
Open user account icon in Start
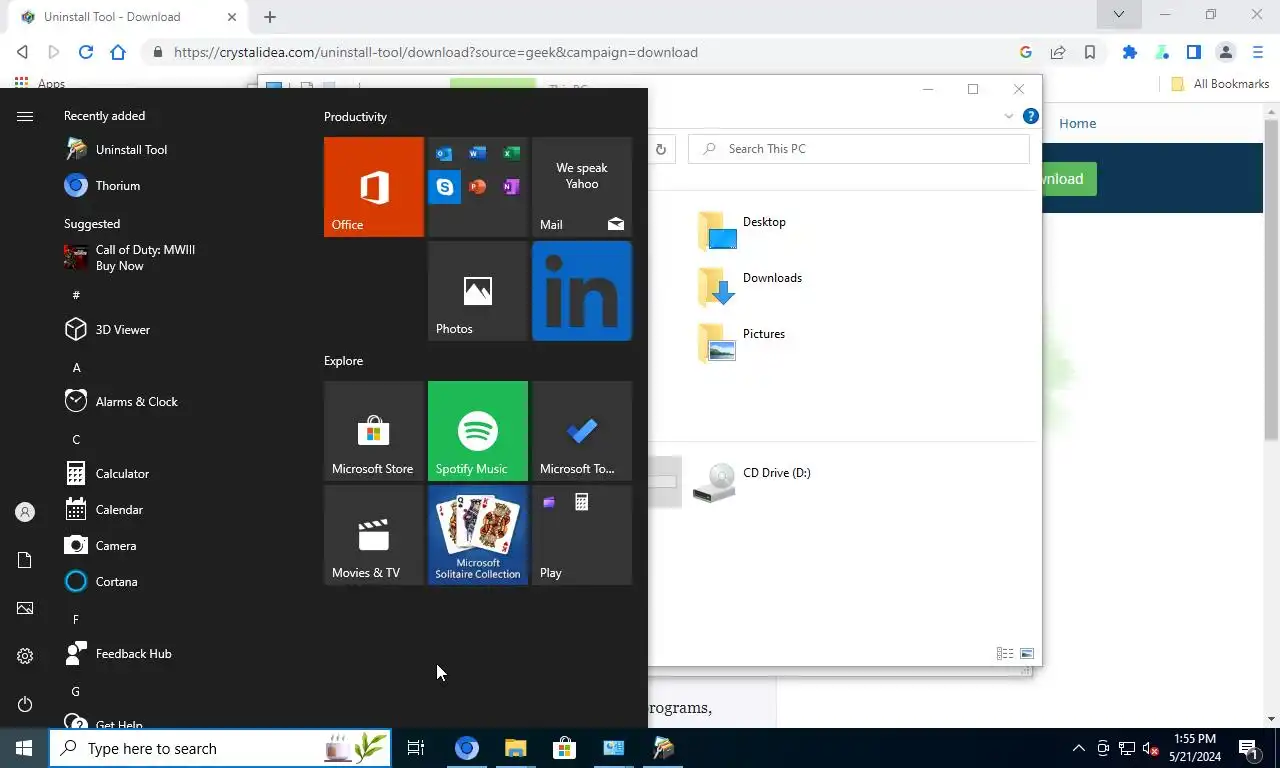coord(25,512)
